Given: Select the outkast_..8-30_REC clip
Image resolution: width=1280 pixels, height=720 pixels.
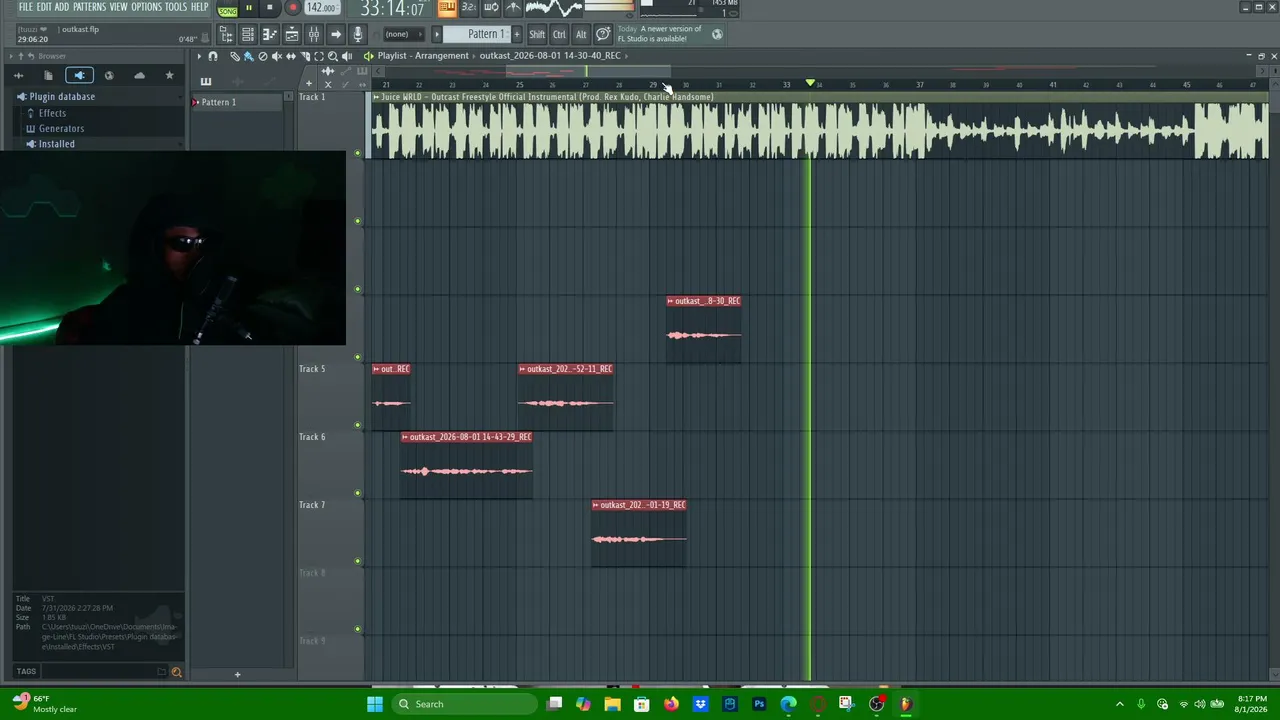Looking at the screenshot, I should pos(704,329).
